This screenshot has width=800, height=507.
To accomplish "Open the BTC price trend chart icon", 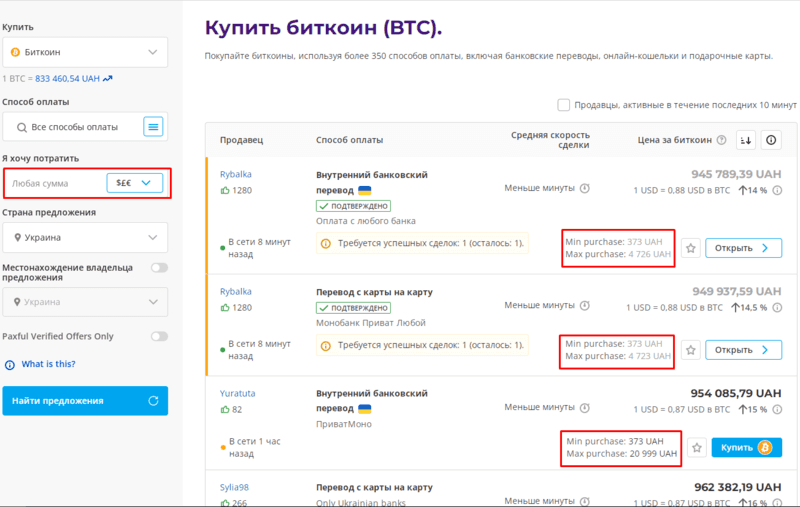I will click(108, 79).
